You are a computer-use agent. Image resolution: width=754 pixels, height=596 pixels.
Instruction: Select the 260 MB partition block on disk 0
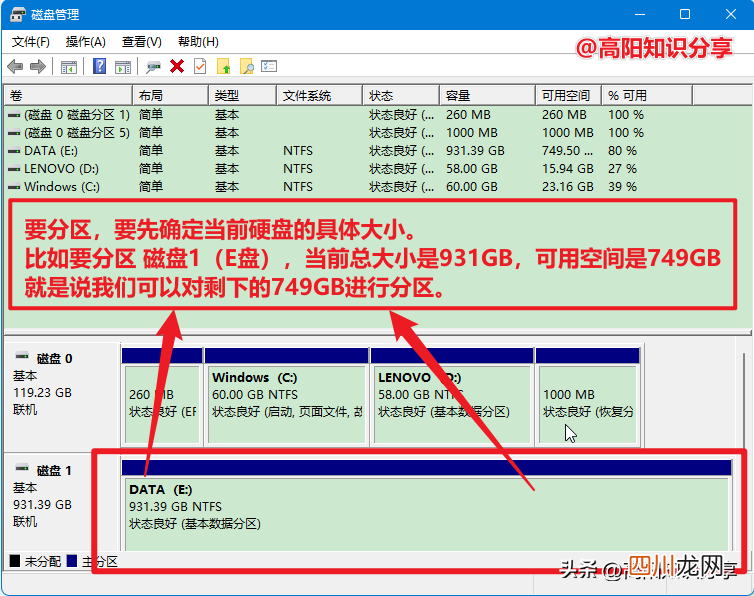(162, 397)
